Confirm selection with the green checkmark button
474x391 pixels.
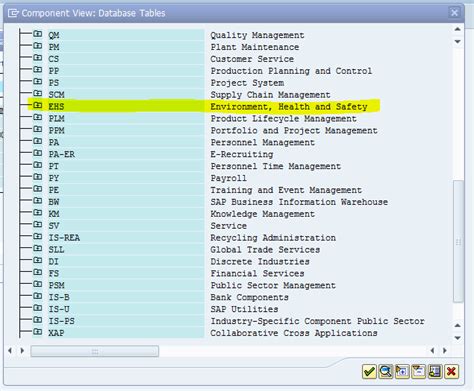(x=369, y=371)
